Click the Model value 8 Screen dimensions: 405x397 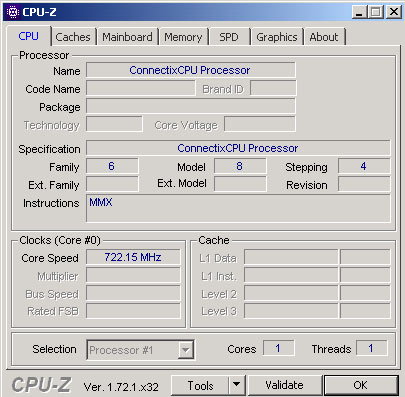[x=240, y=166]
